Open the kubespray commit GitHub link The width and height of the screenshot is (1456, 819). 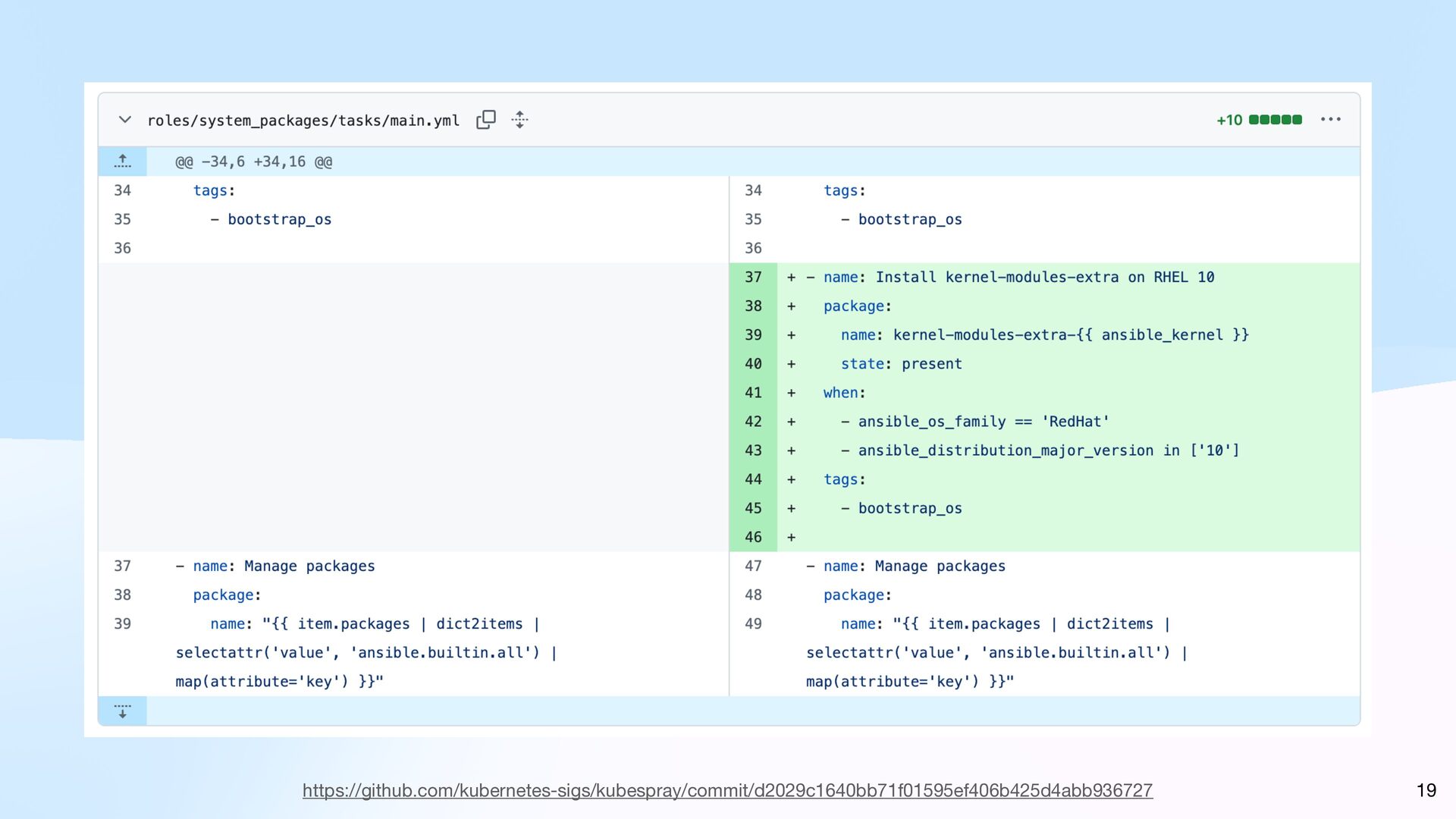coord(727,790)
